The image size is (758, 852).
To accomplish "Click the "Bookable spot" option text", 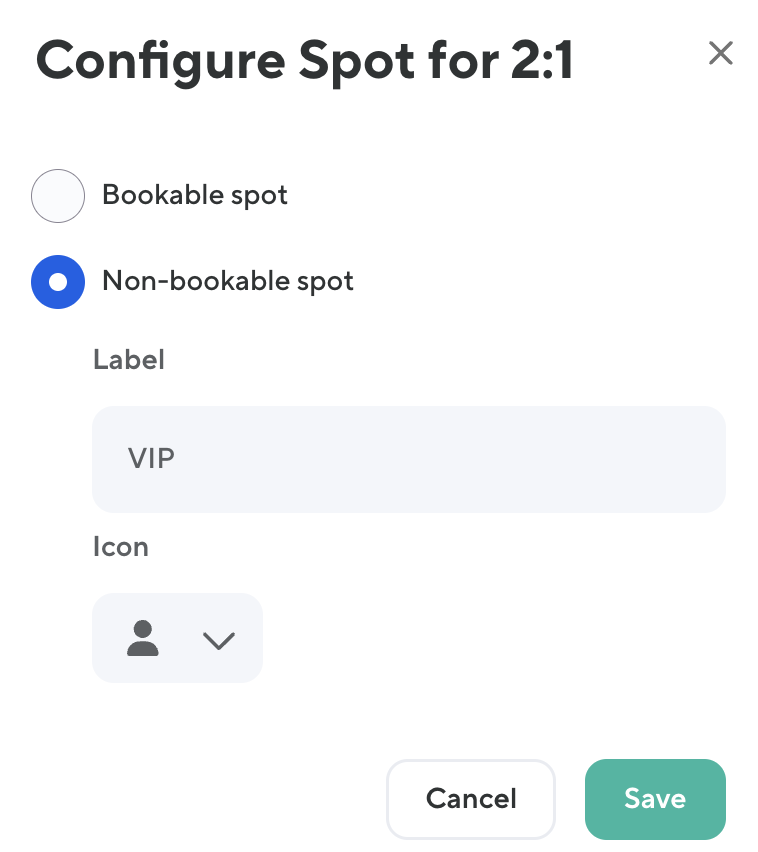I will (x=195, y=195).
